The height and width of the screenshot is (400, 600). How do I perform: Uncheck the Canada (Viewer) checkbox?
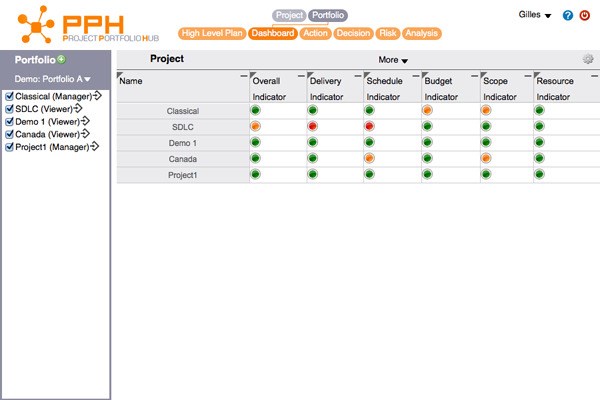(10, 134)
